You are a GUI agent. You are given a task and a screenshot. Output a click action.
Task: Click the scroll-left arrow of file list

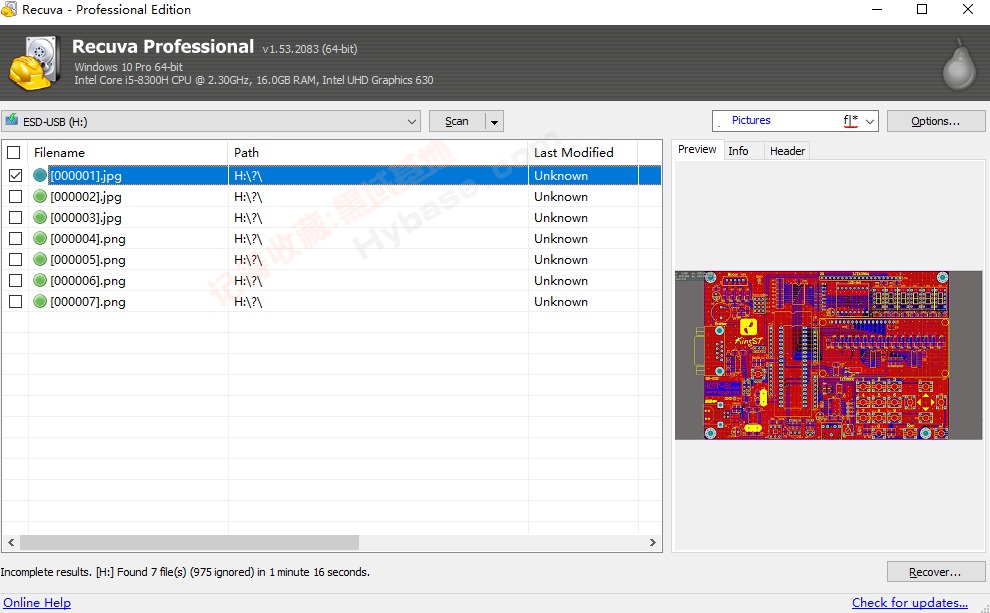[x=11, y=542]
